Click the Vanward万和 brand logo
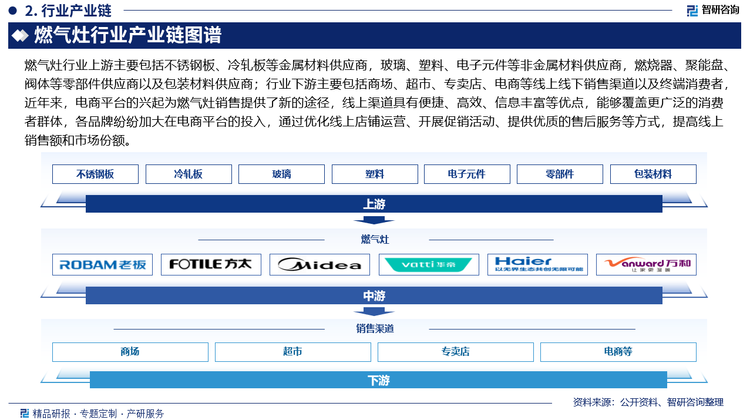The width and height of the screenshot is (750, 420). [x=646, y=265]
